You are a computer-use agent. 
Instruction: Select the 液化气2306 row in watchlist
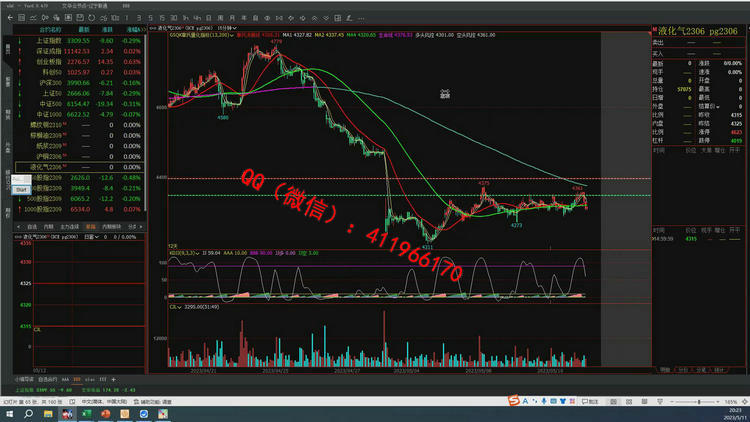click(79, 167)
